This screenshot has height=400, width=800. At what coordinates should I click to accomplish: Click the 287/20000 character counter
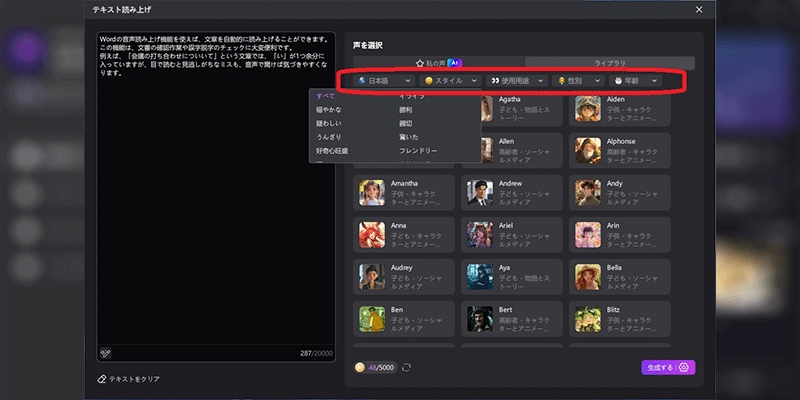point(316,353)
